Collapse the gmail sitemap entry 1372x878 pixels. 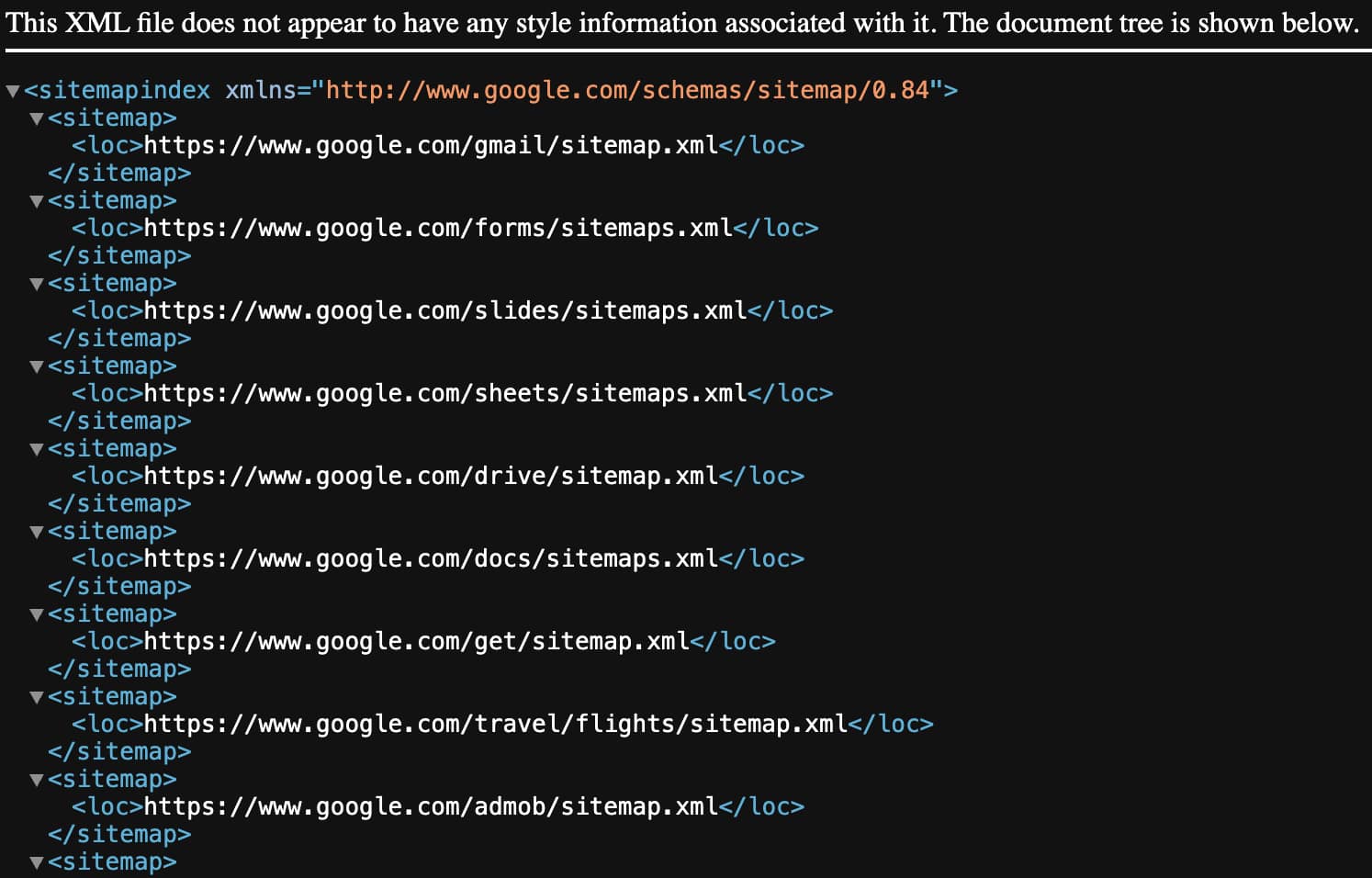click(x=35, y=118)
